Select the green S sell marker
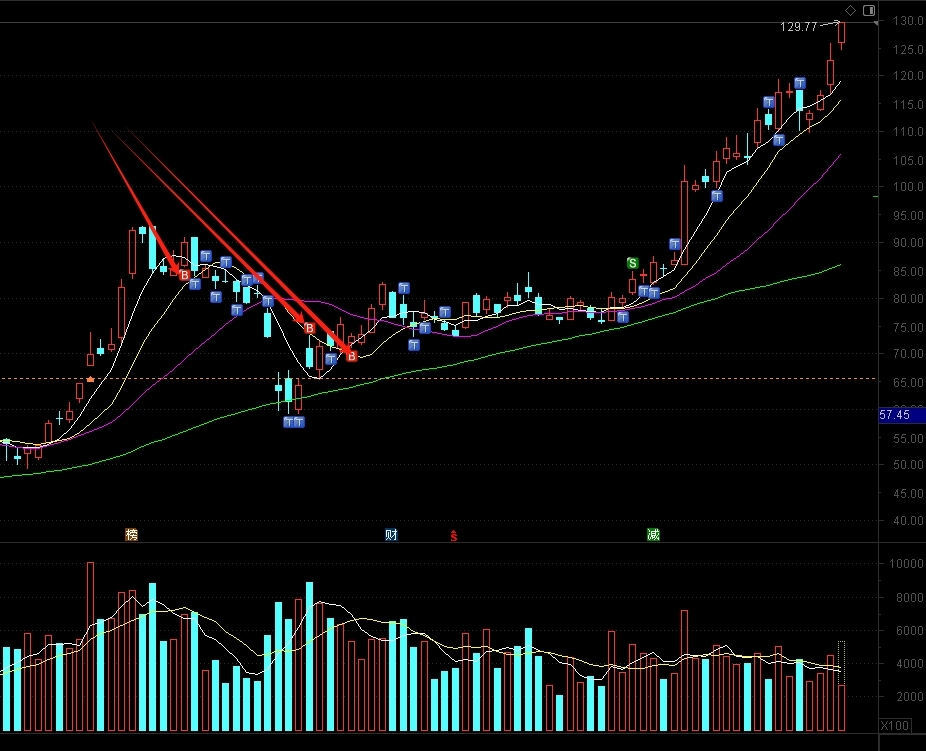The image size is (926, 751). (x=632, y=263)
